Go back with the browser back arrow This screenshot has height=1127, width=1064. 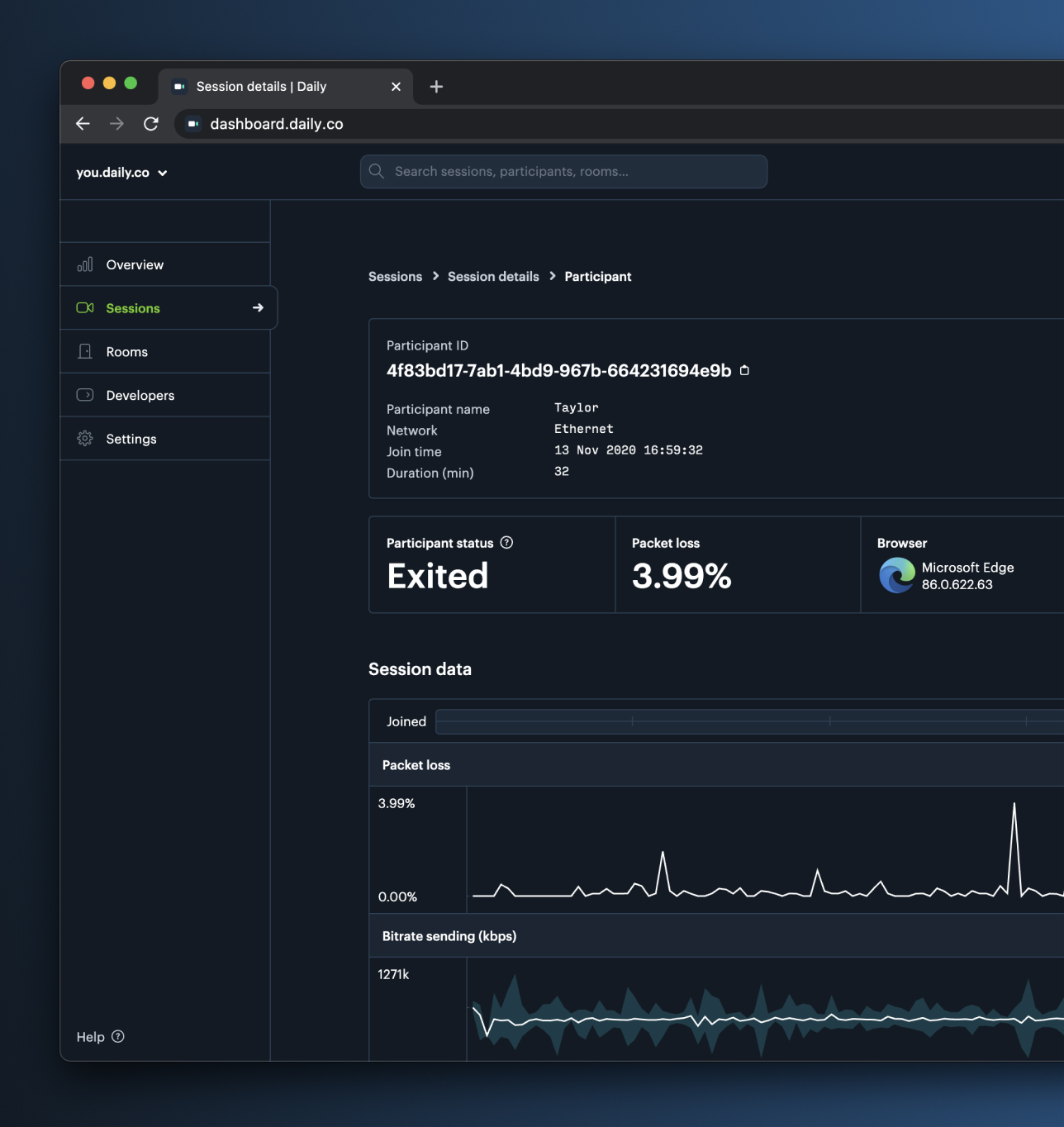coord(83,124)
